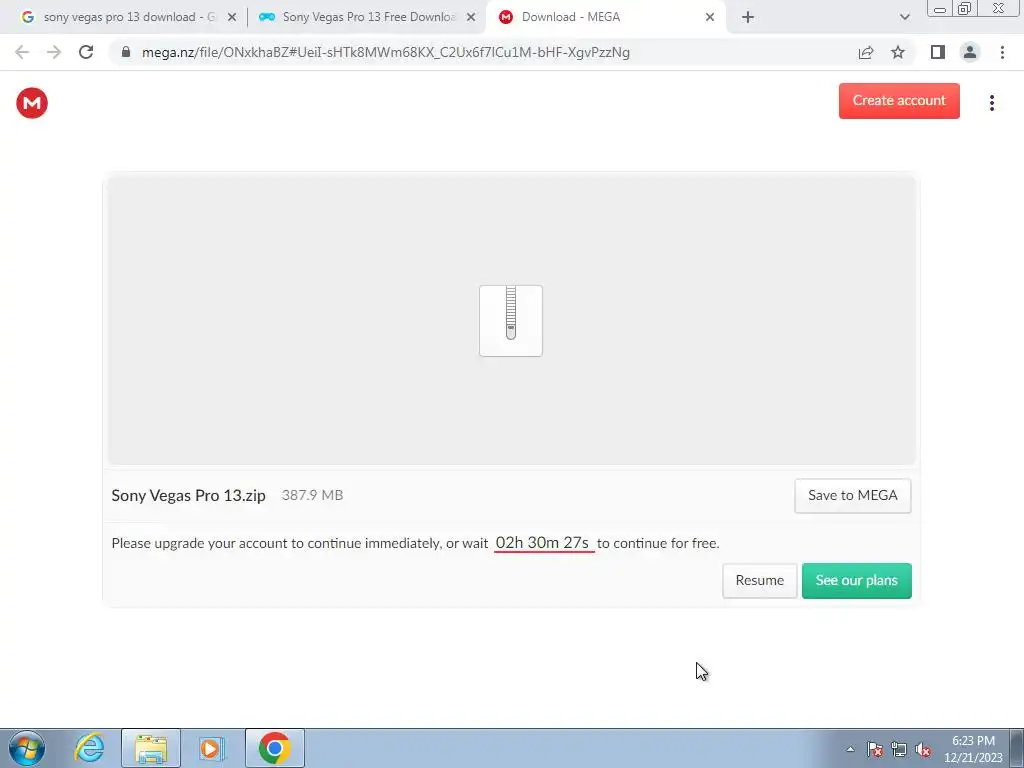Open the taskbar clock and date

pos(973,749)
